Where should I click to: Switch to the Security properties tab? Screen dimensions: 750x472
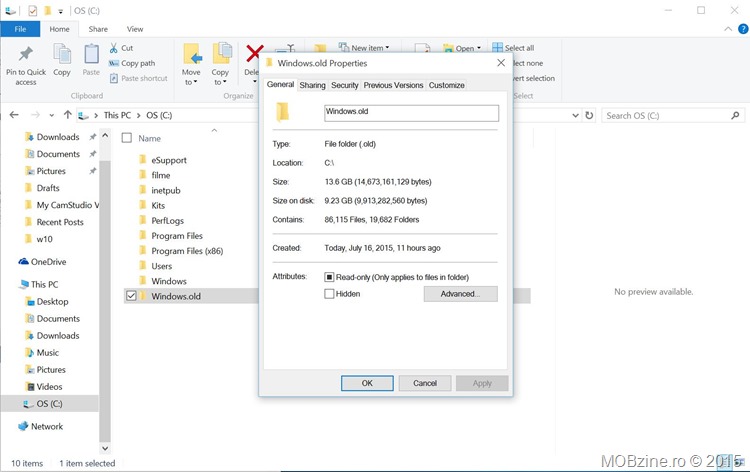(344, 85)
